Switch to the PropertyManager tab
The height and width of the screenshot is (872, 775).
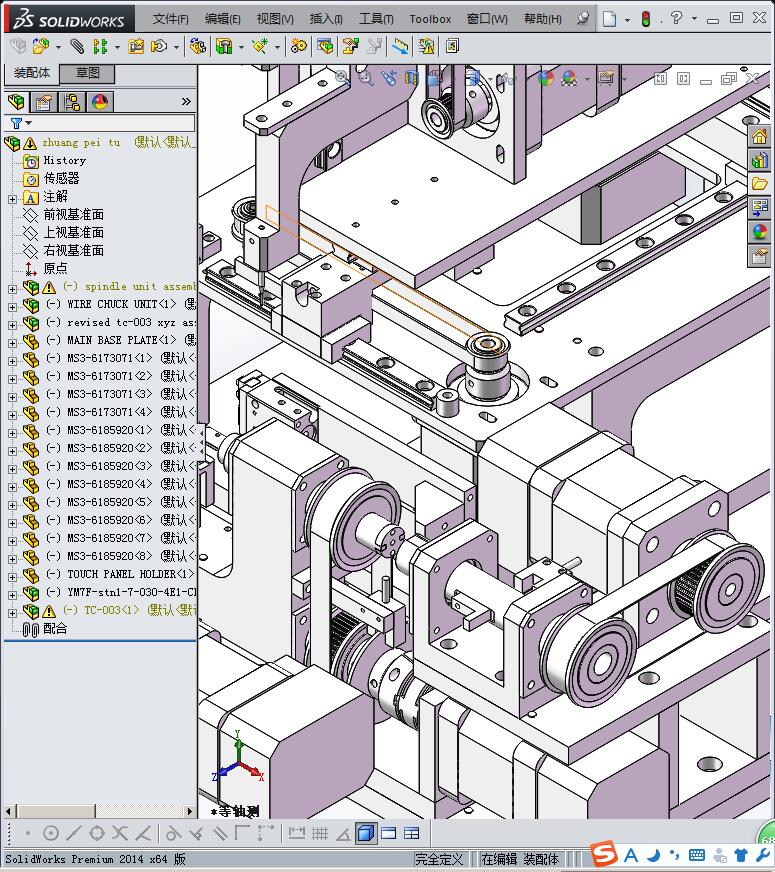[43, 102]
